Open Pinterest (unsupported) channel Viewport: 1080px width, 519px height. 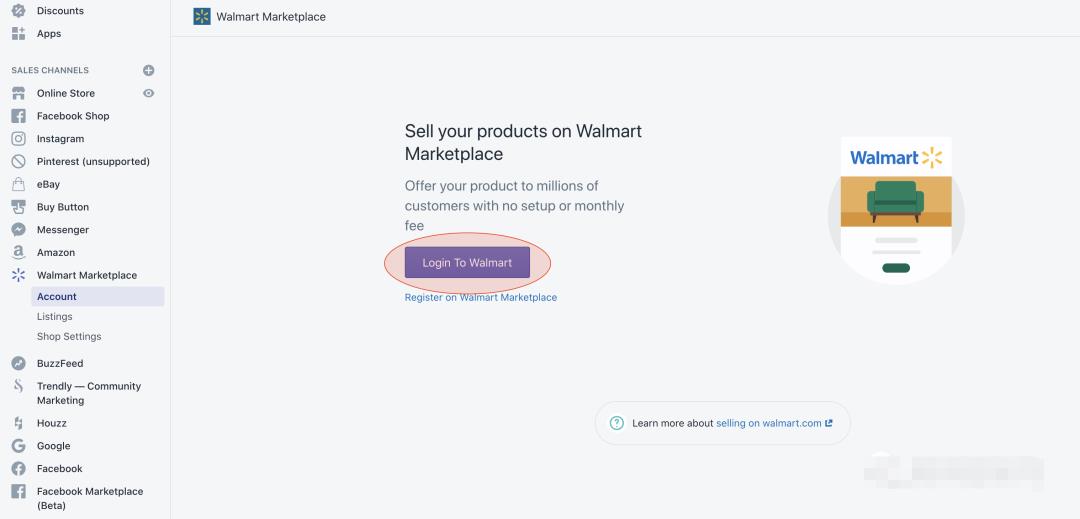click(93, 162)
